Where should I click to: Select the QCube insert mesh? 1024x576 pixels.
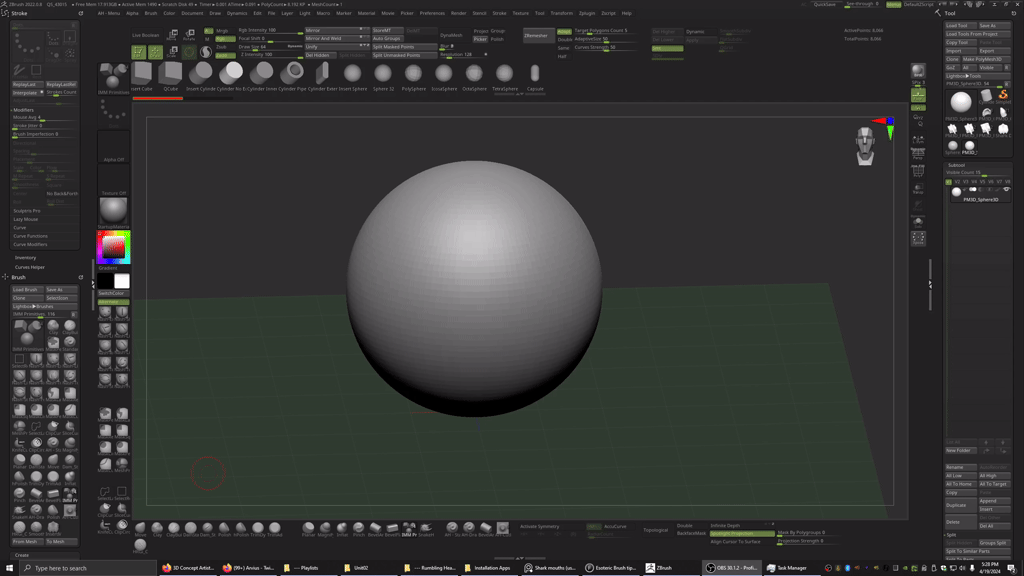(x=170, y=75)
